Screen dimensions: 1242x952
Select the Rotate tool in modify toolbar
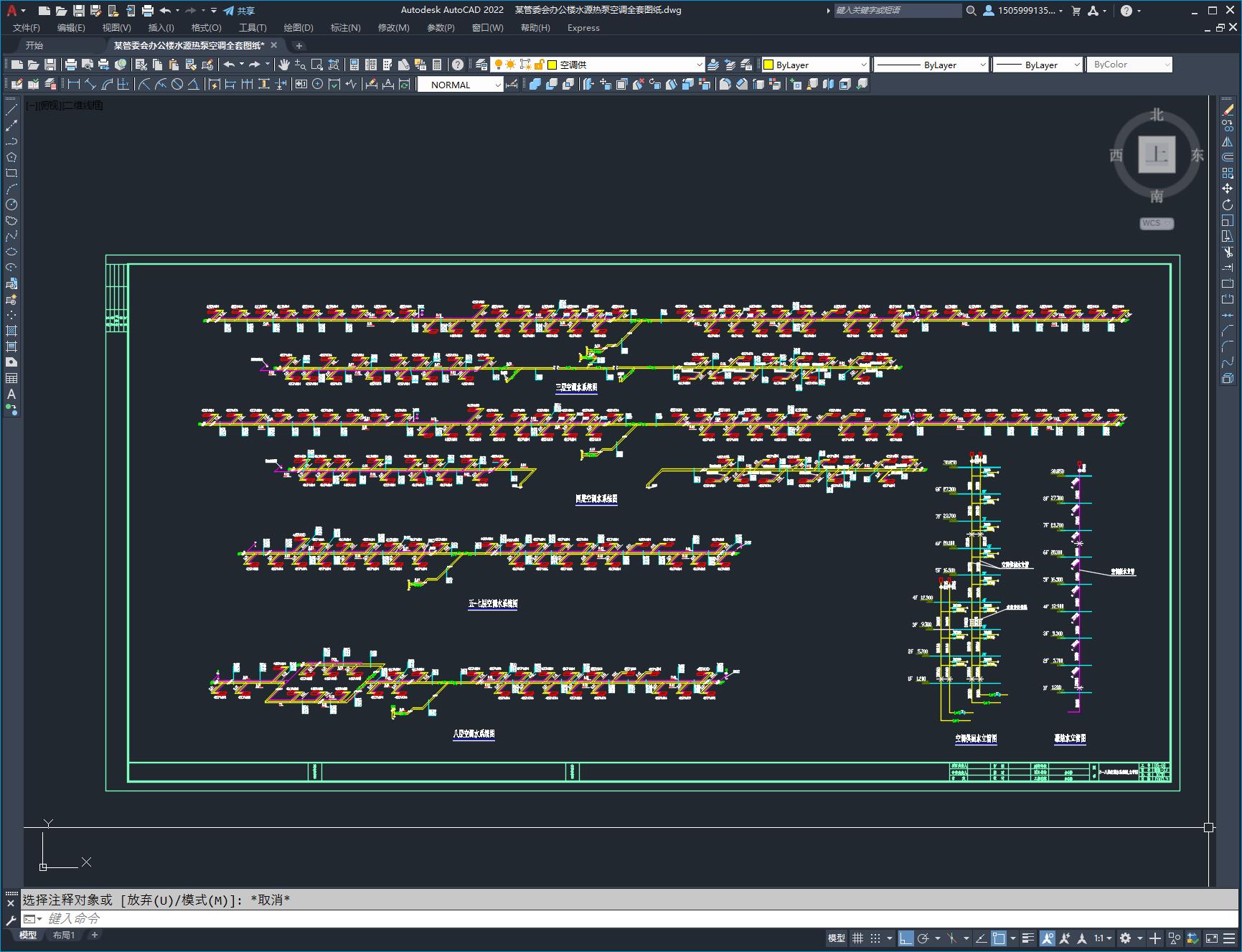[x=1228, y=204]
